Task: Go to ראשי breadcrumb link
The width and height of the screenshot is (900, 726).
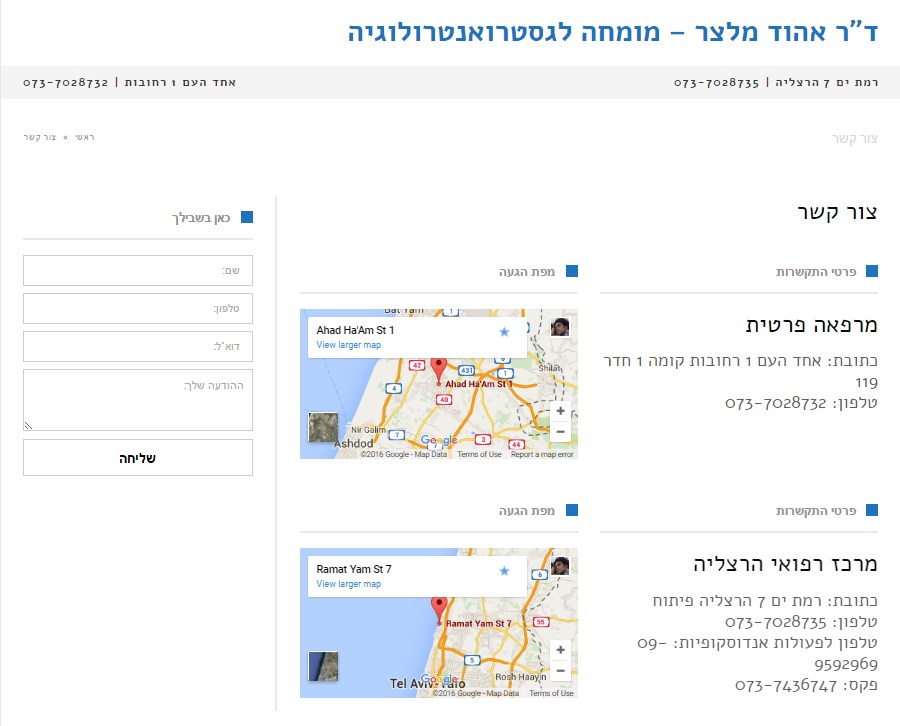Action: pyautogui.click(x=84, y=137)
